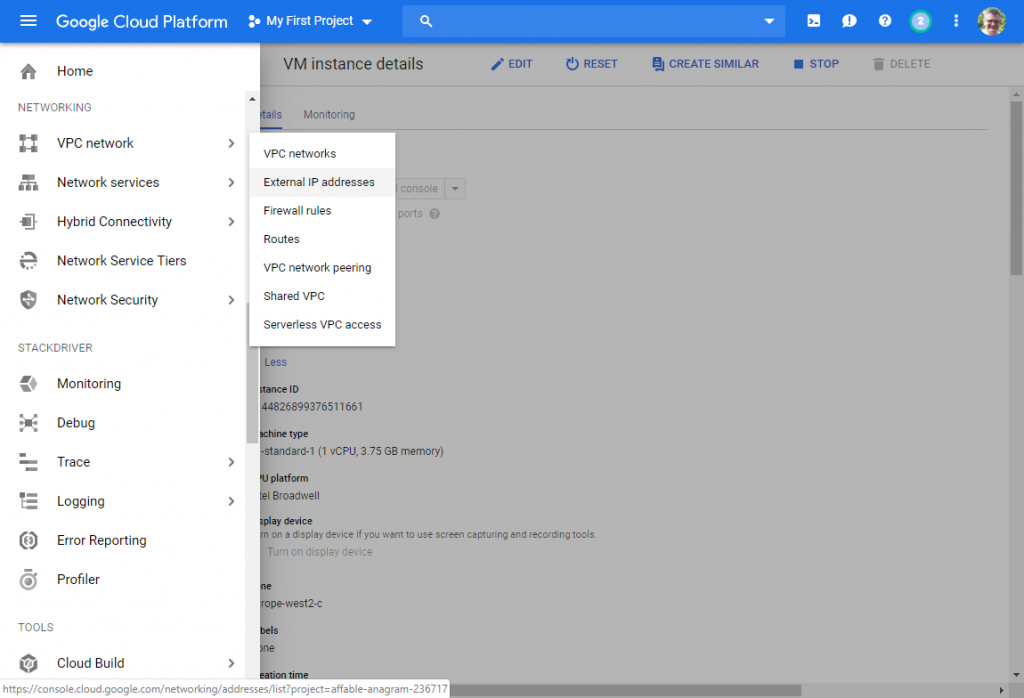Open the three-dot settings menu
Viewport: 1024px width, 698px height.
tap(956, 21)
